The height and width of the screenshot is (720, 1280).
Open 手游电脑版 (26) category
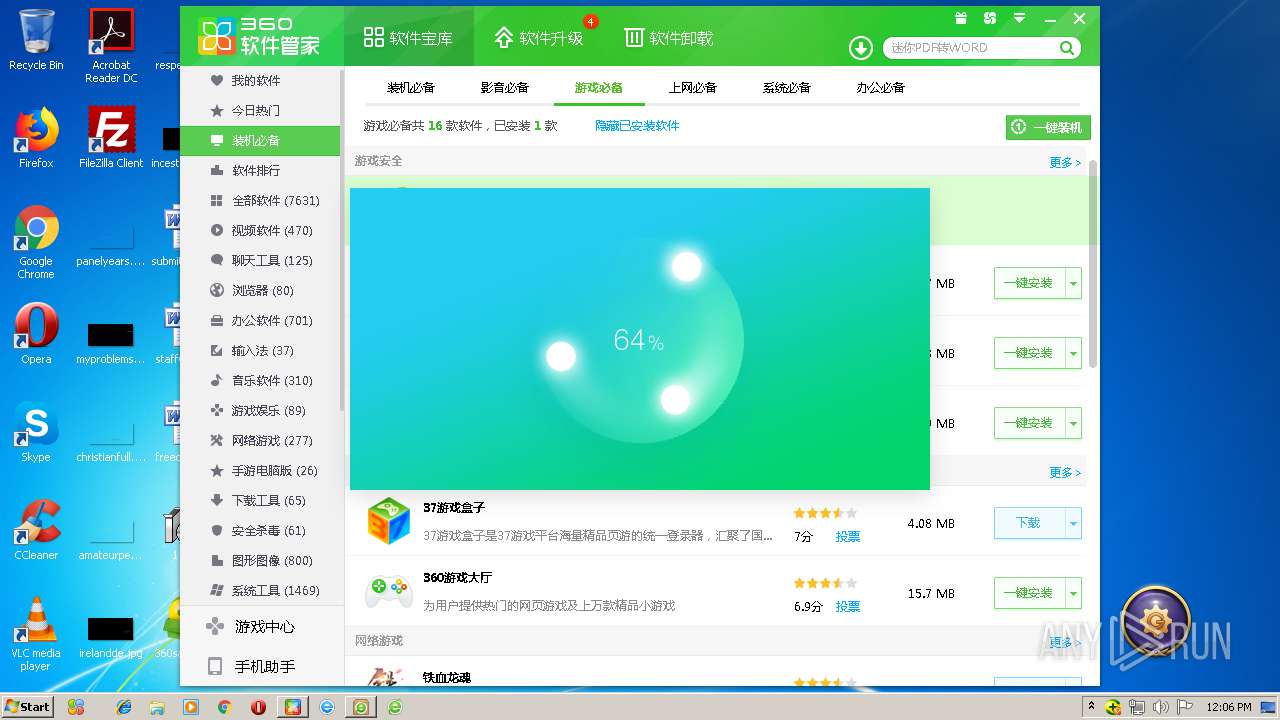[x=260, y=470]
